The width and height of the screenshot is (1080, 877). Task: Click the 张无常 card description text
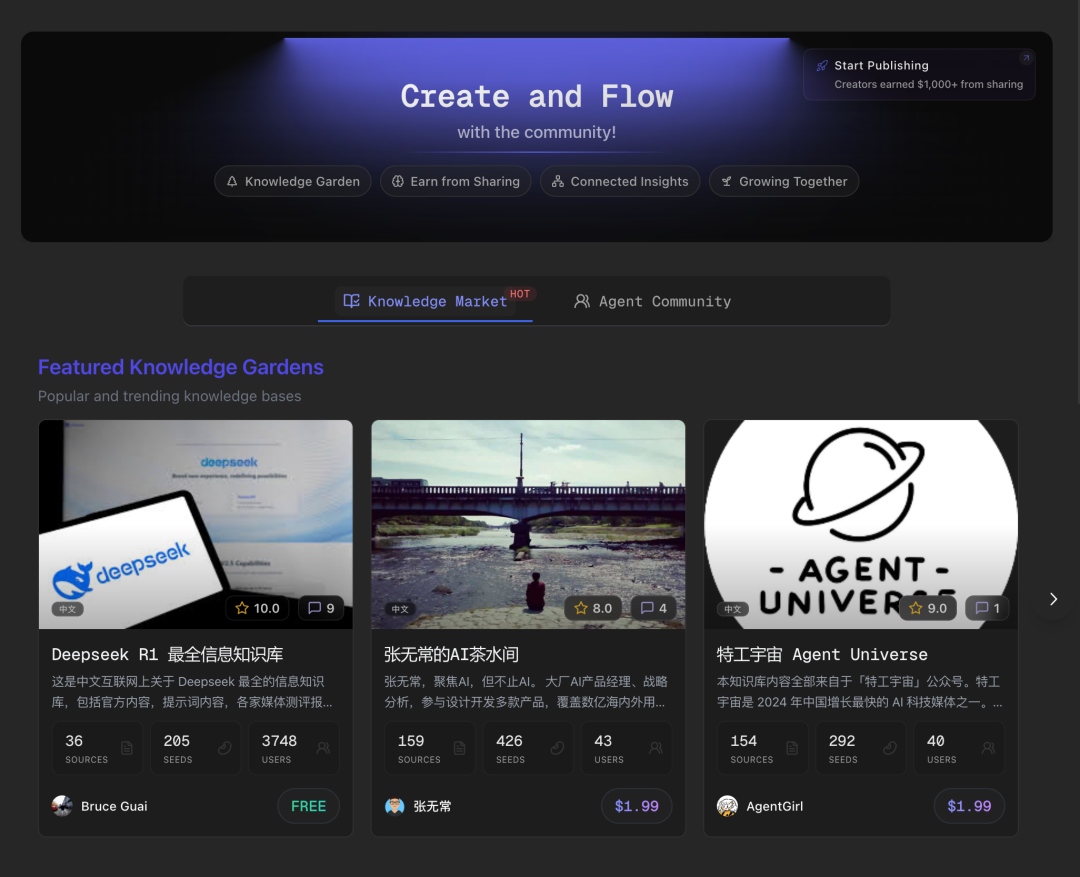(x=526, y=692)
